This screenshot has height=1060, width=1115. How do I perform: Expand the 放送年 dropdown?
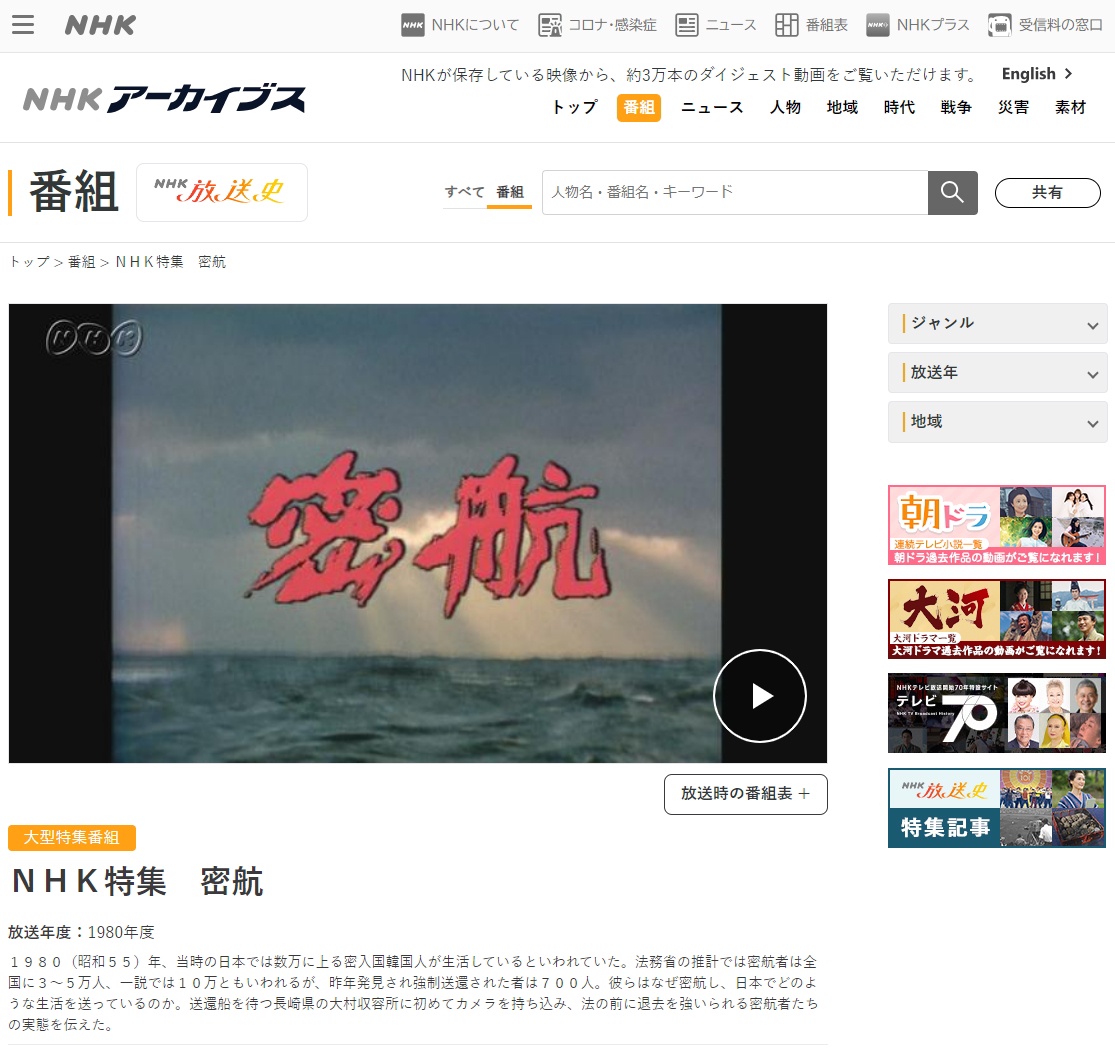tap(997, 373)
